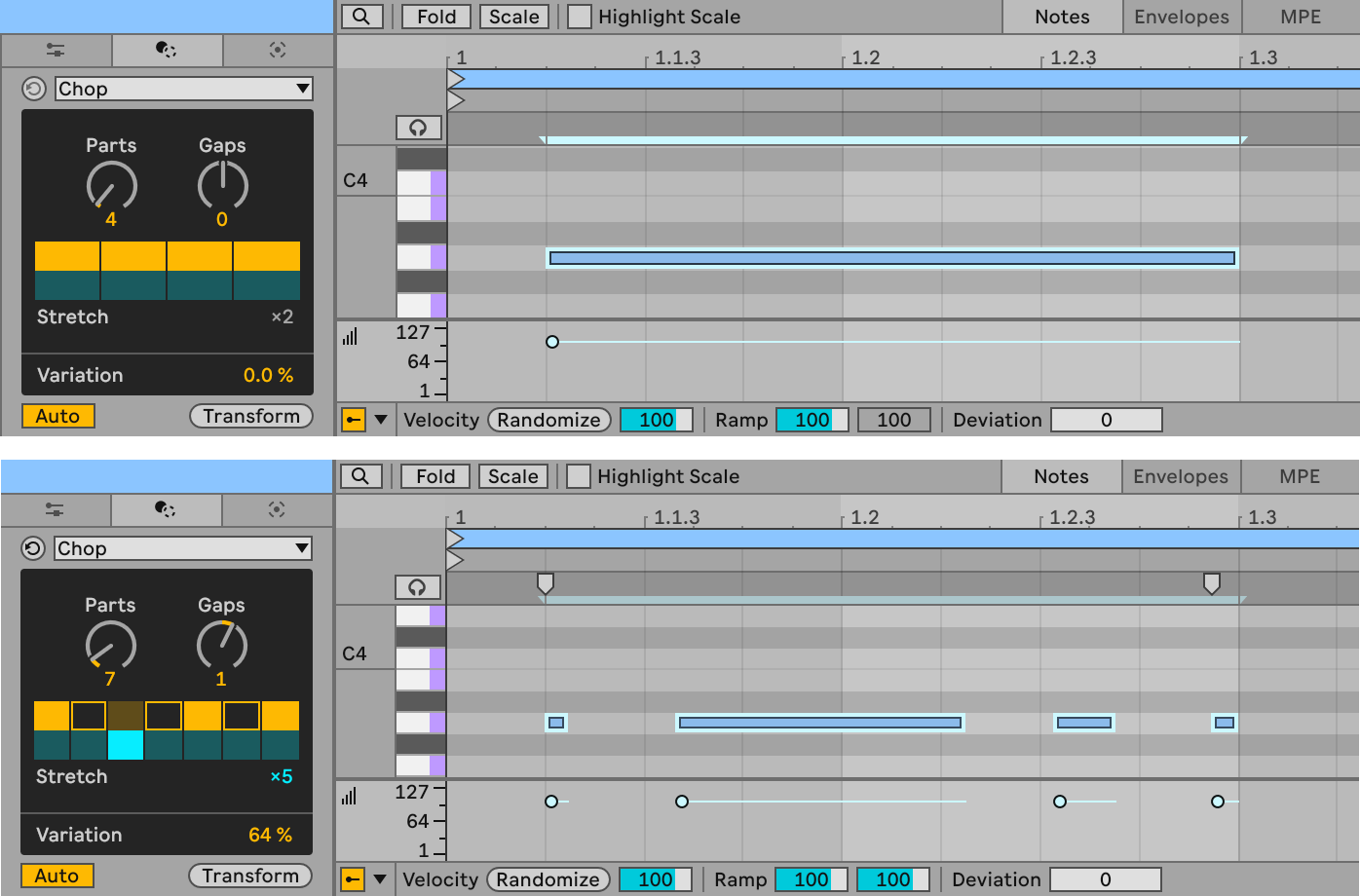The width and height of the screenshot is (1360, 896).
Task: Click the Stretch ×5 value in the bottom panel
Action: 282,776
